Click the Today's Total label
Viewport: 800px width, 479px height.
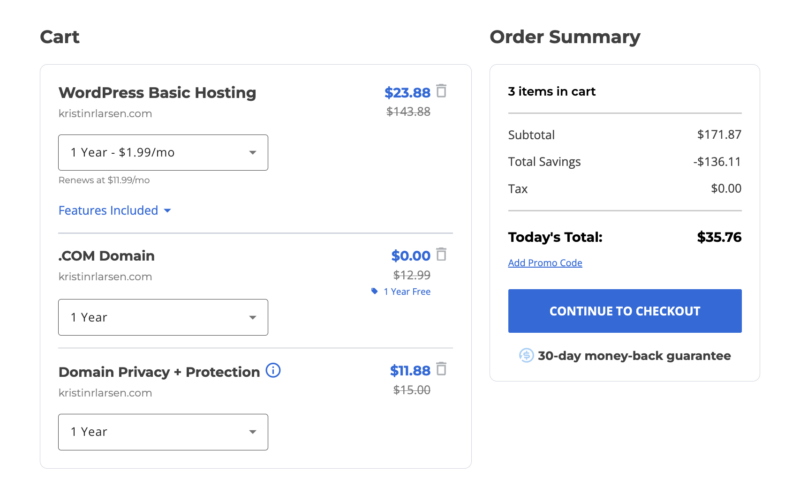click(555, 237)
